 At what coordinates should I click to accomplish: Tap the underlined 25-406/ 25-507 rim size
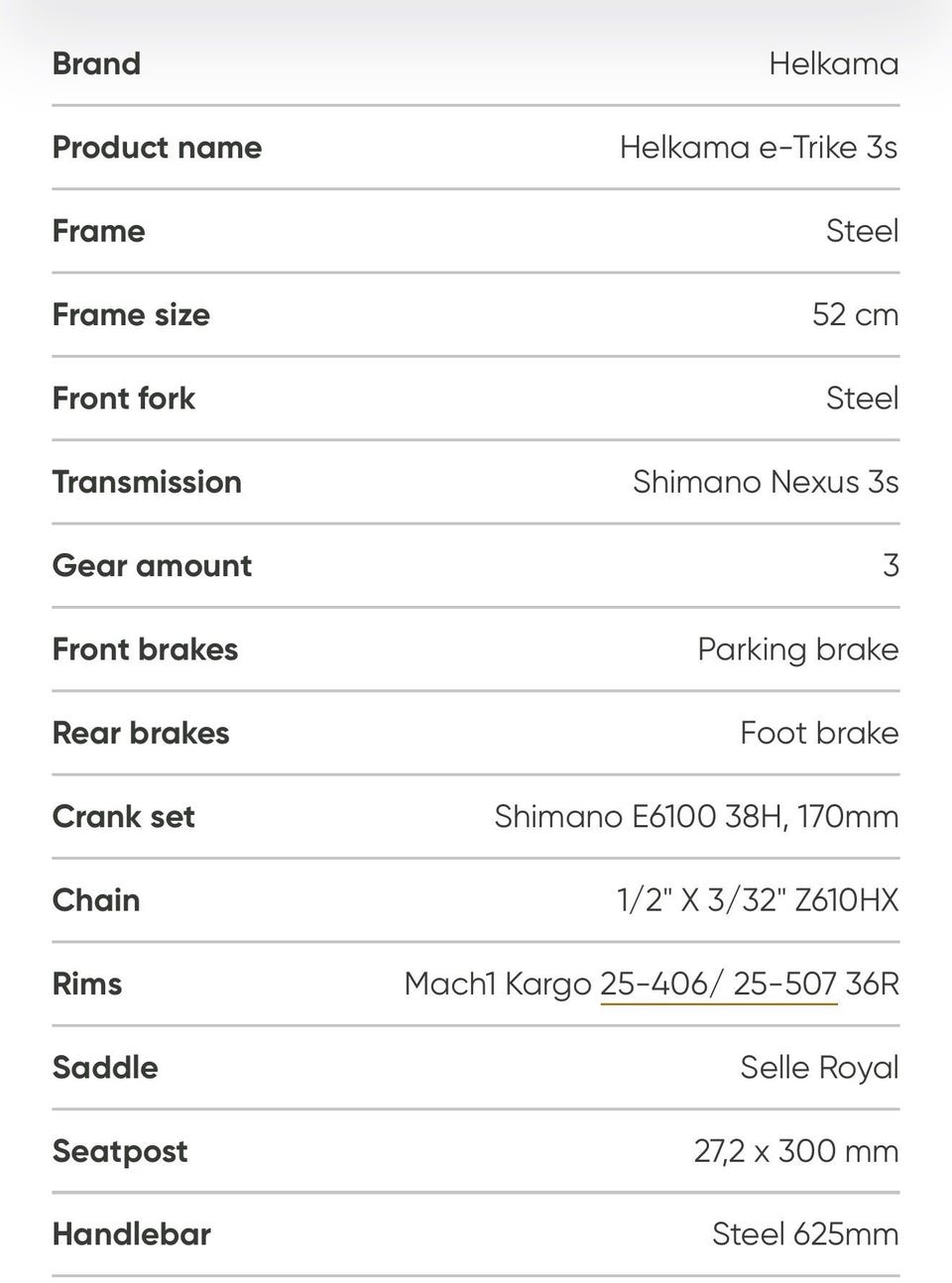pos(719,984)
